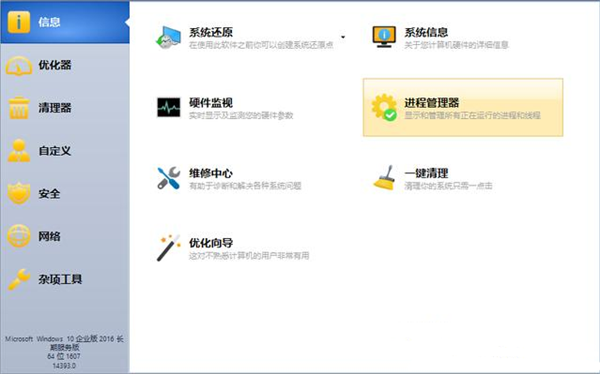Click 显示和管理所有正在运行 process description

(x=473, y=116)
